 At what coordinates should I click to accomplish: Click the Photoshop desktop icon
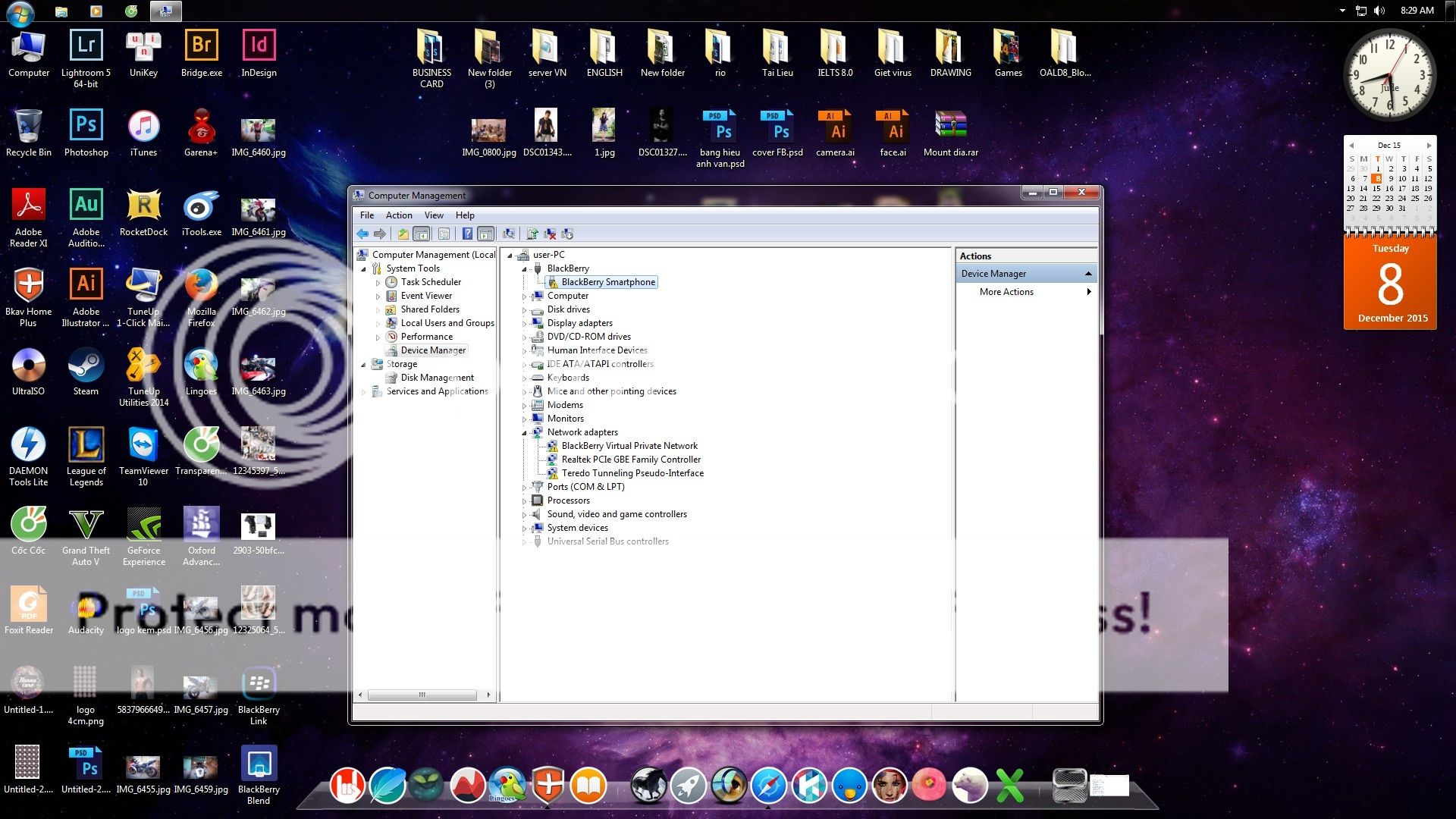86,133
